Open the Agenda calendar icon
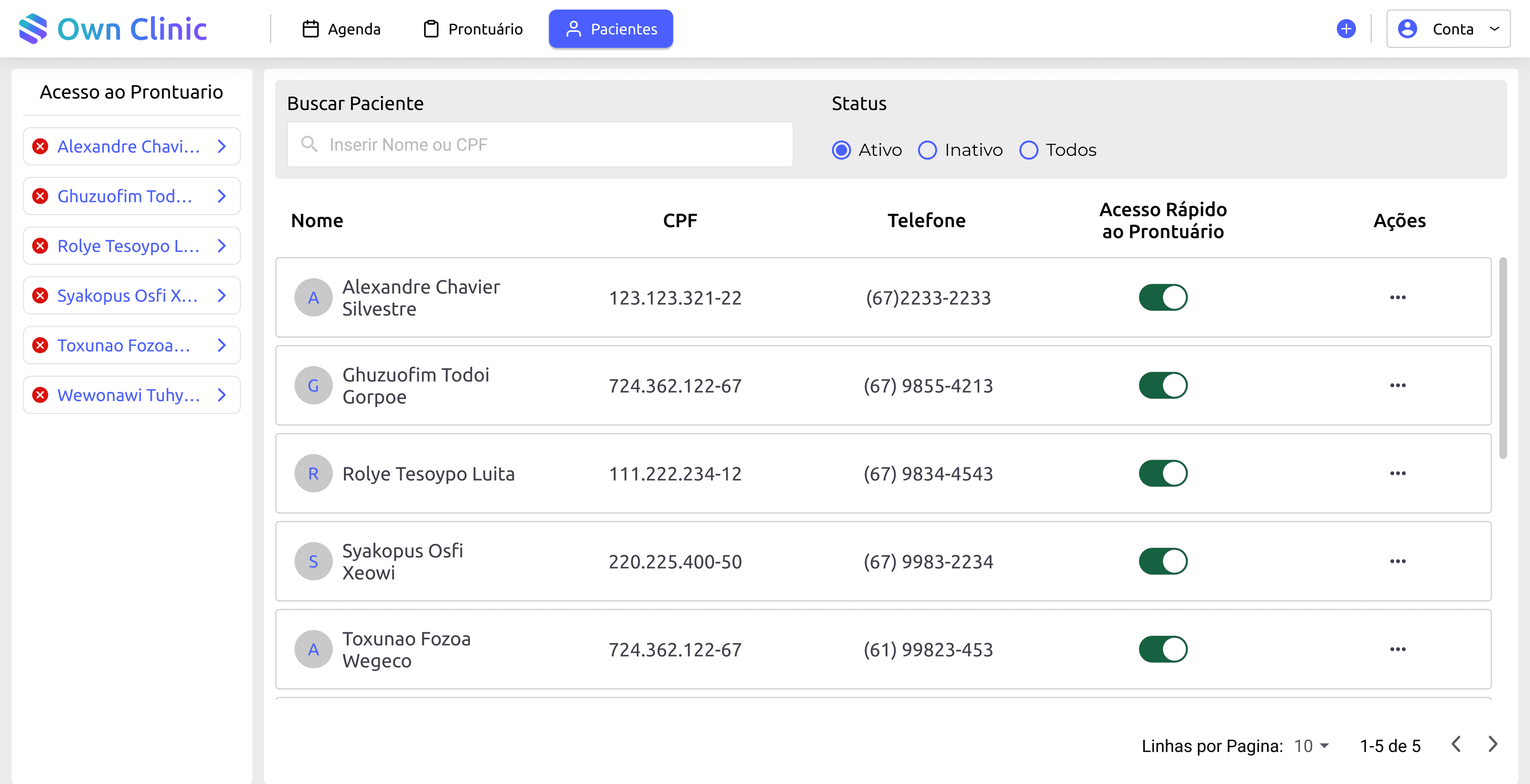The image size is (1530, 784). pos(311,29)
